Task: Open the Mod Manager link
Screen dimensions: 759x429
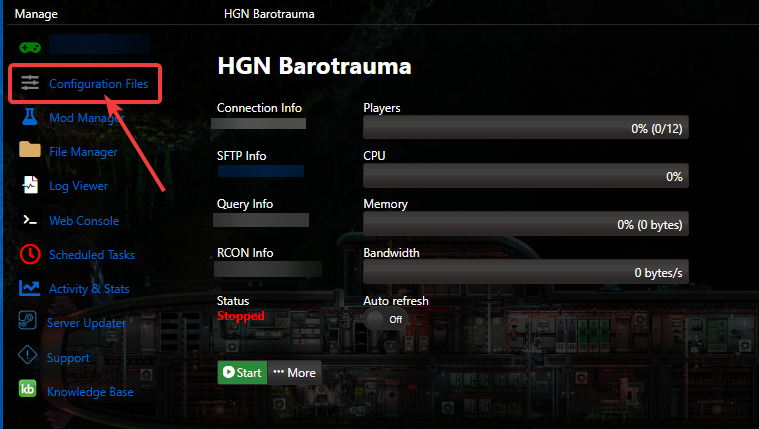Action: tap(87, 118)
